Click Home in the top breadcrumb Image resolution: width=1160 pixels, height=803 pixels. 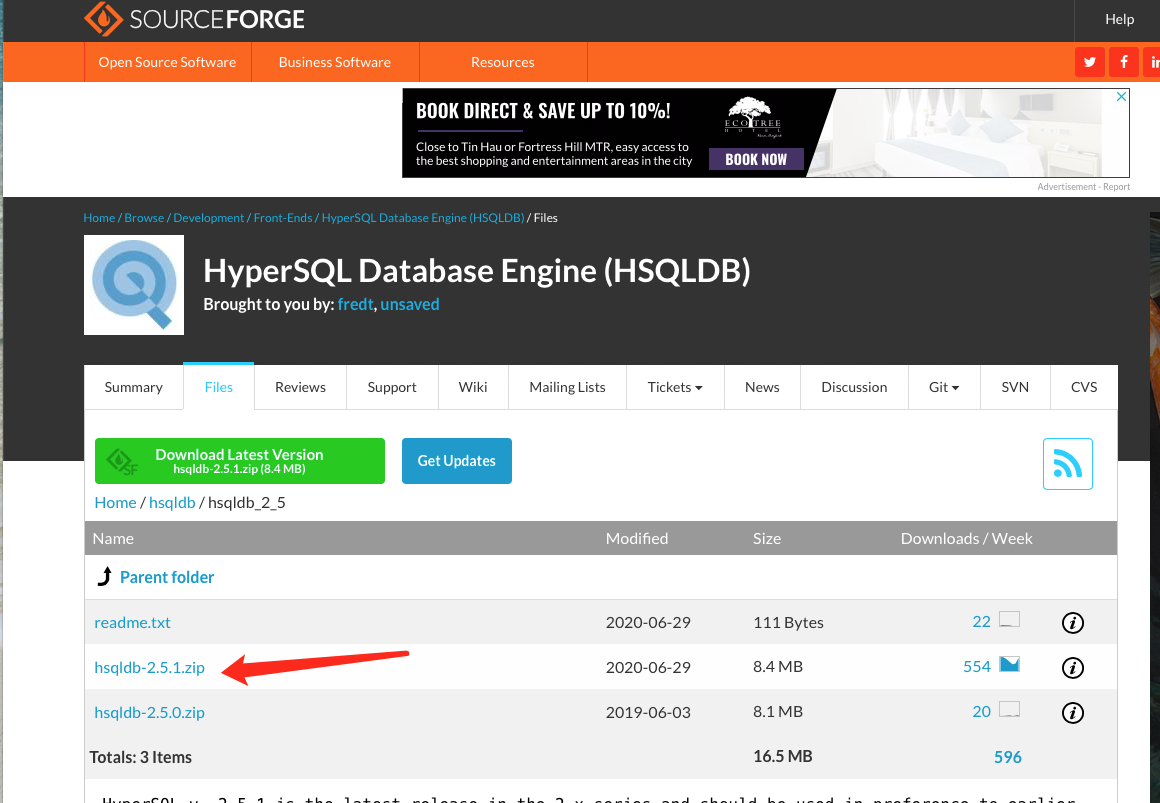point(99,218)
